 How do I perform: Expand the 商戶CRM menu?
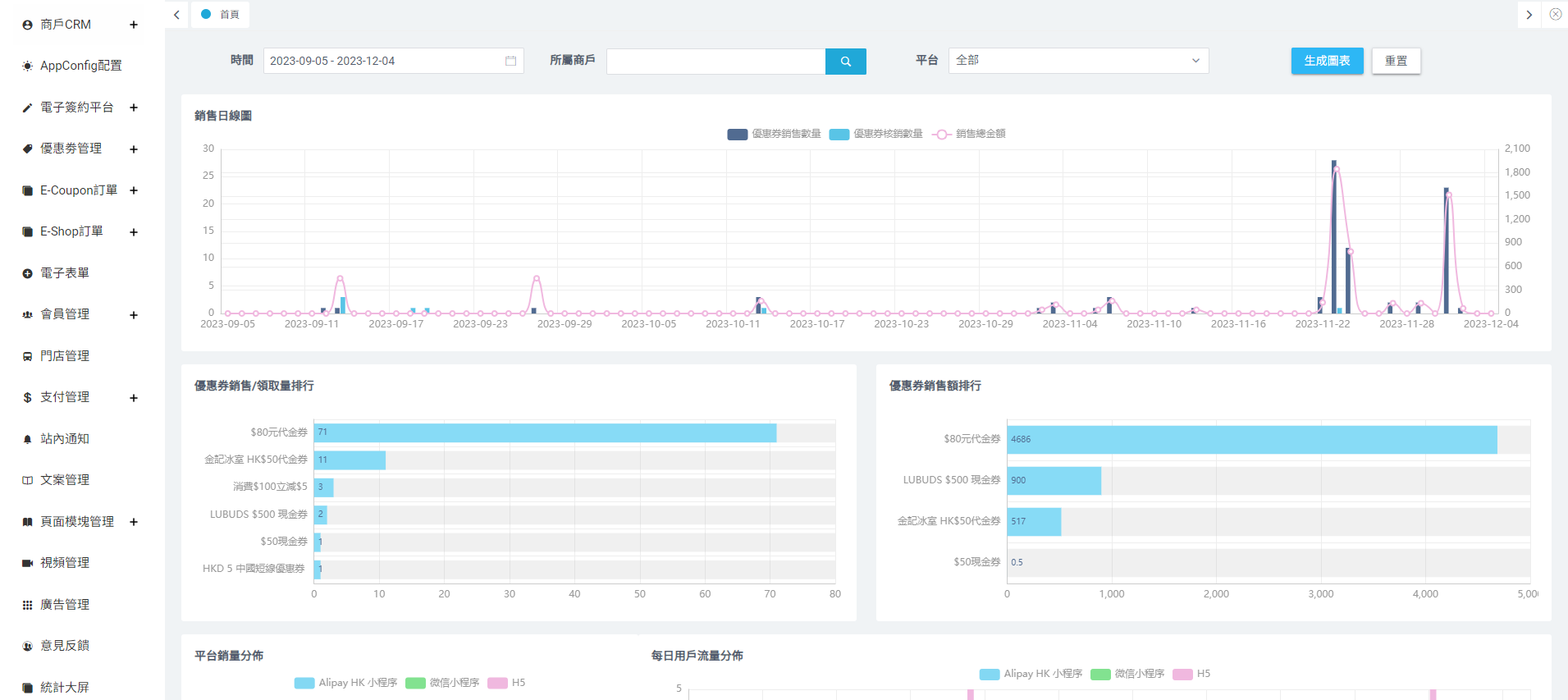coord(134,25)
